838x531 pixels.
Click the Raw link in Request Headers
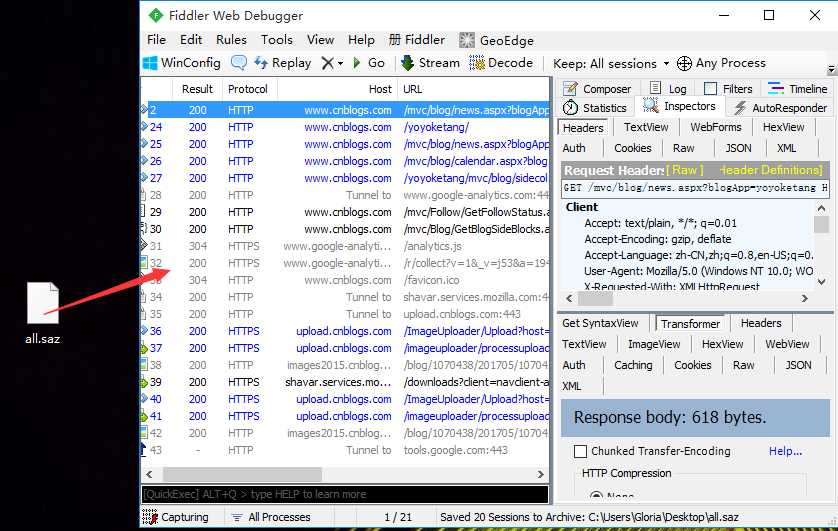click(685, 170)
